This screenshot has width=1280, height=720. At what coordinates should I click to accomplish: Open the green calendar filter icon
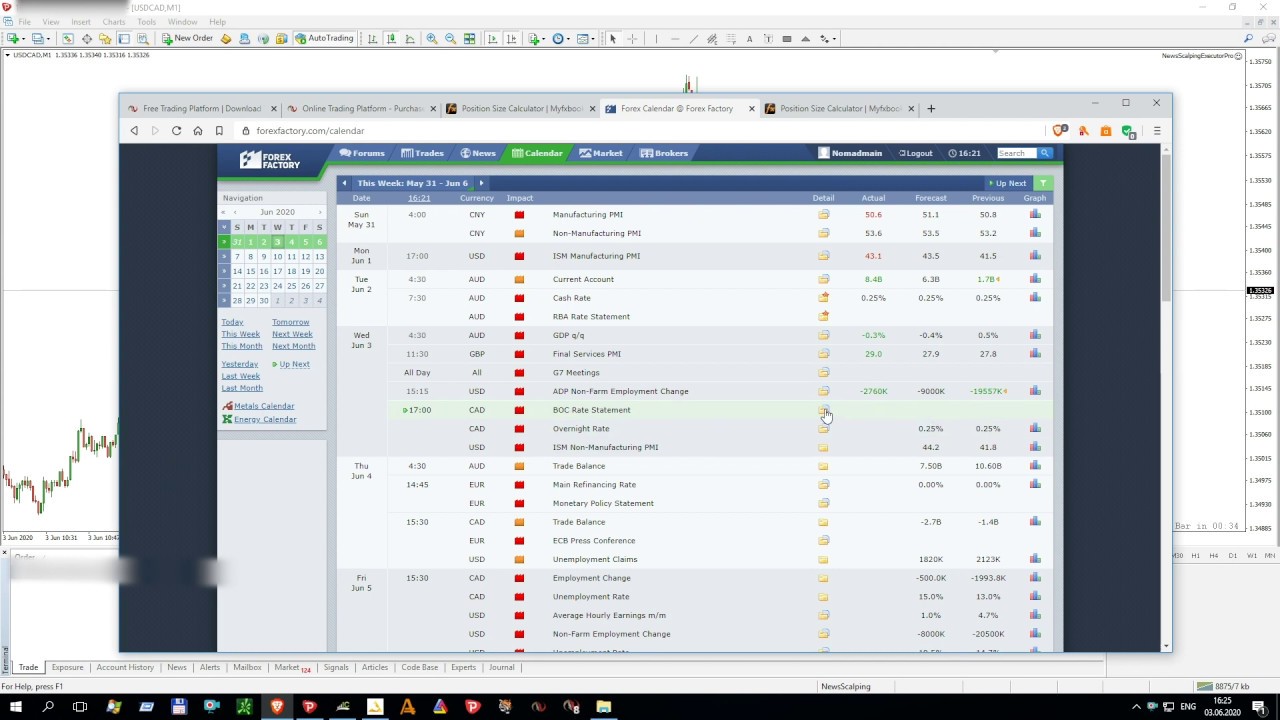coord(1043,183)
